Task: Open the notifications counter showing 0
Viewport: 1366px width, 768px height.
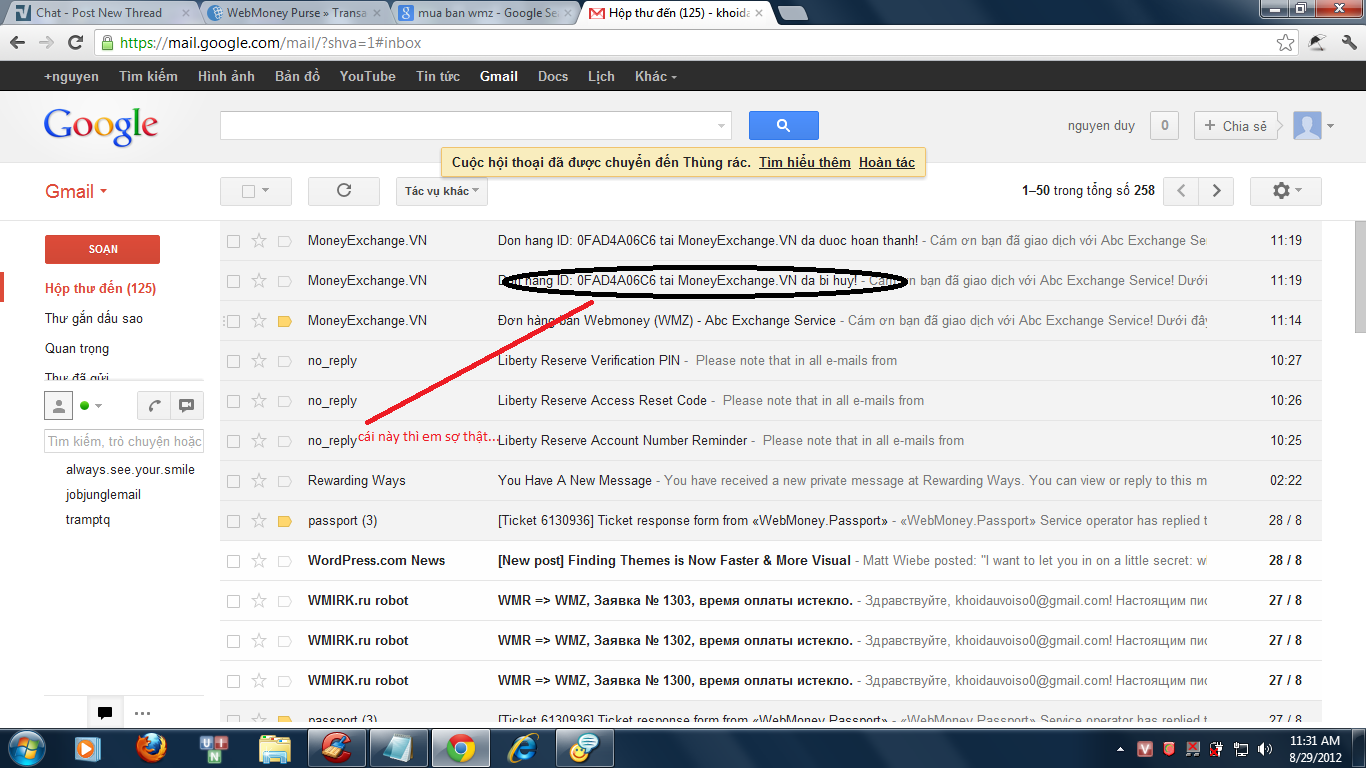Action: [1163, 126]
